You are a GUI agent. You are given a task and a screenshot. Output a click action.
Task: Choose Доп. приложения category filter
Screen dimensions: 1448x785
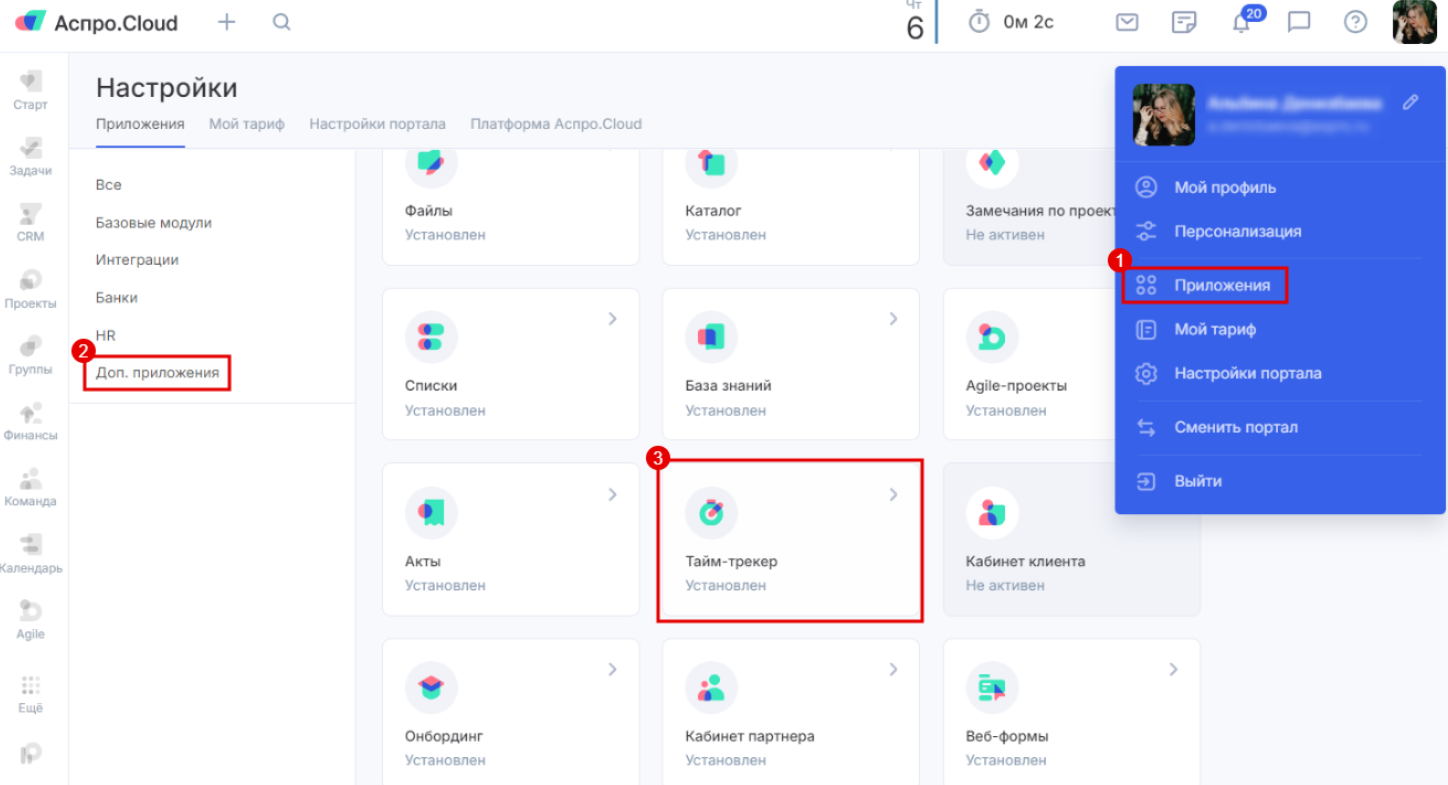point(157,372)
